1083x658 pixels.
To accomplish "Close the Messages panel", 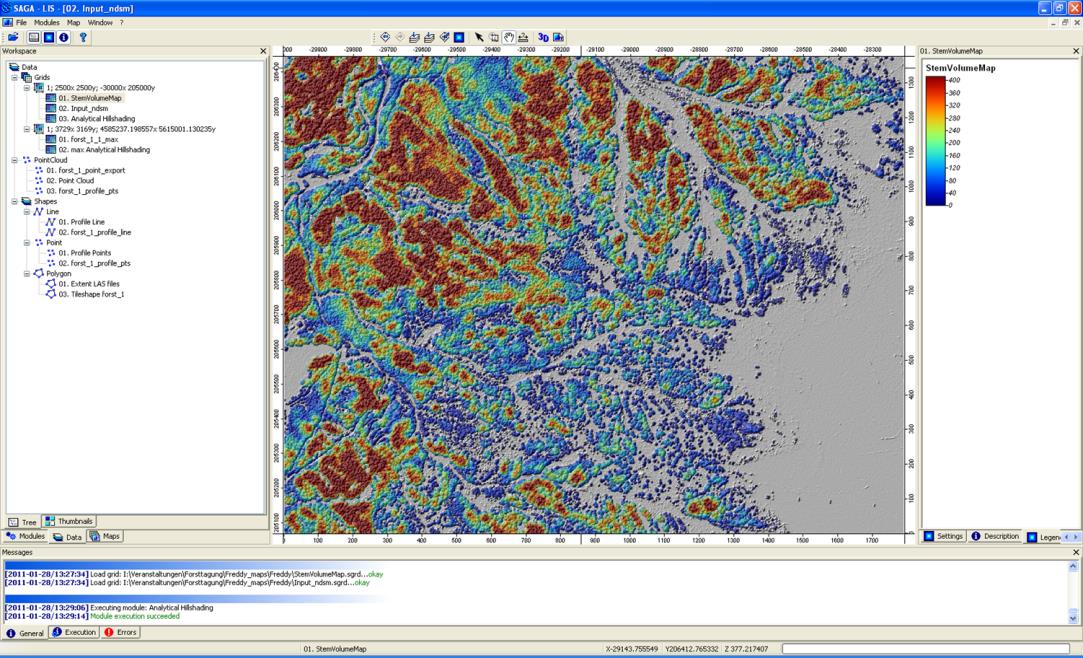I will click(x=1075, y=552).
